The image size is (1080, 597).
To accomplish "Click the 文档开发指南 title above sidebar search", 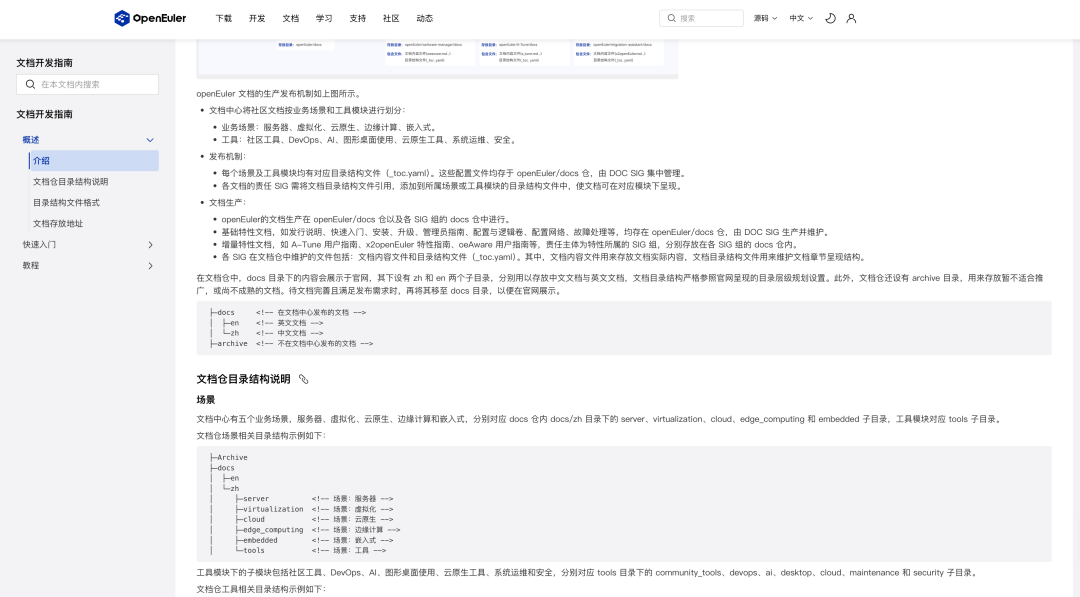I will point(45,63).
